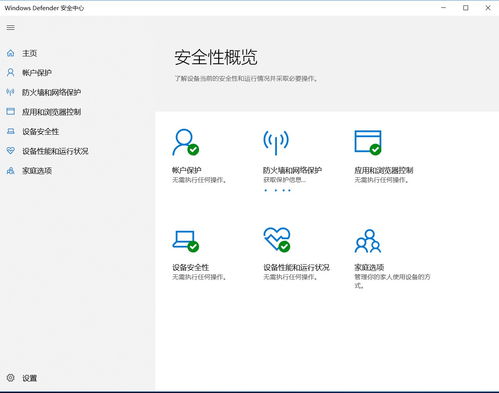Click the 设备安全性 tile title
Viewport: 499px width, 393px height.
190,267
